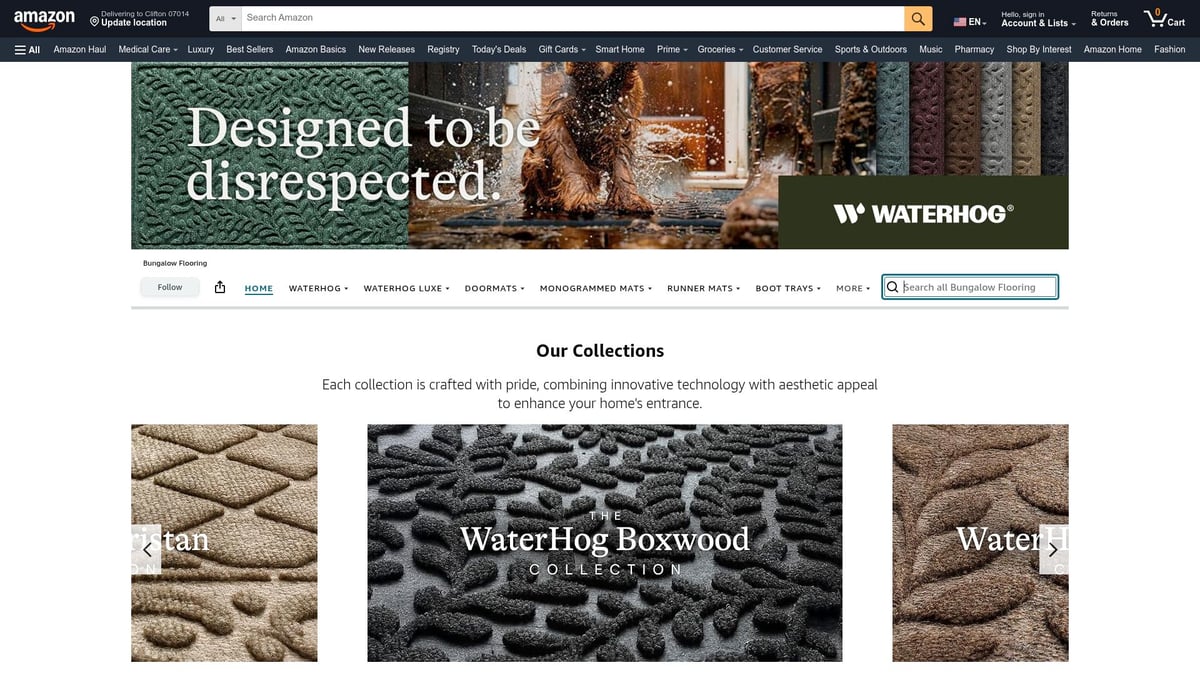
Task: Open the shopping cart icon
Action: pos(1165,18)
